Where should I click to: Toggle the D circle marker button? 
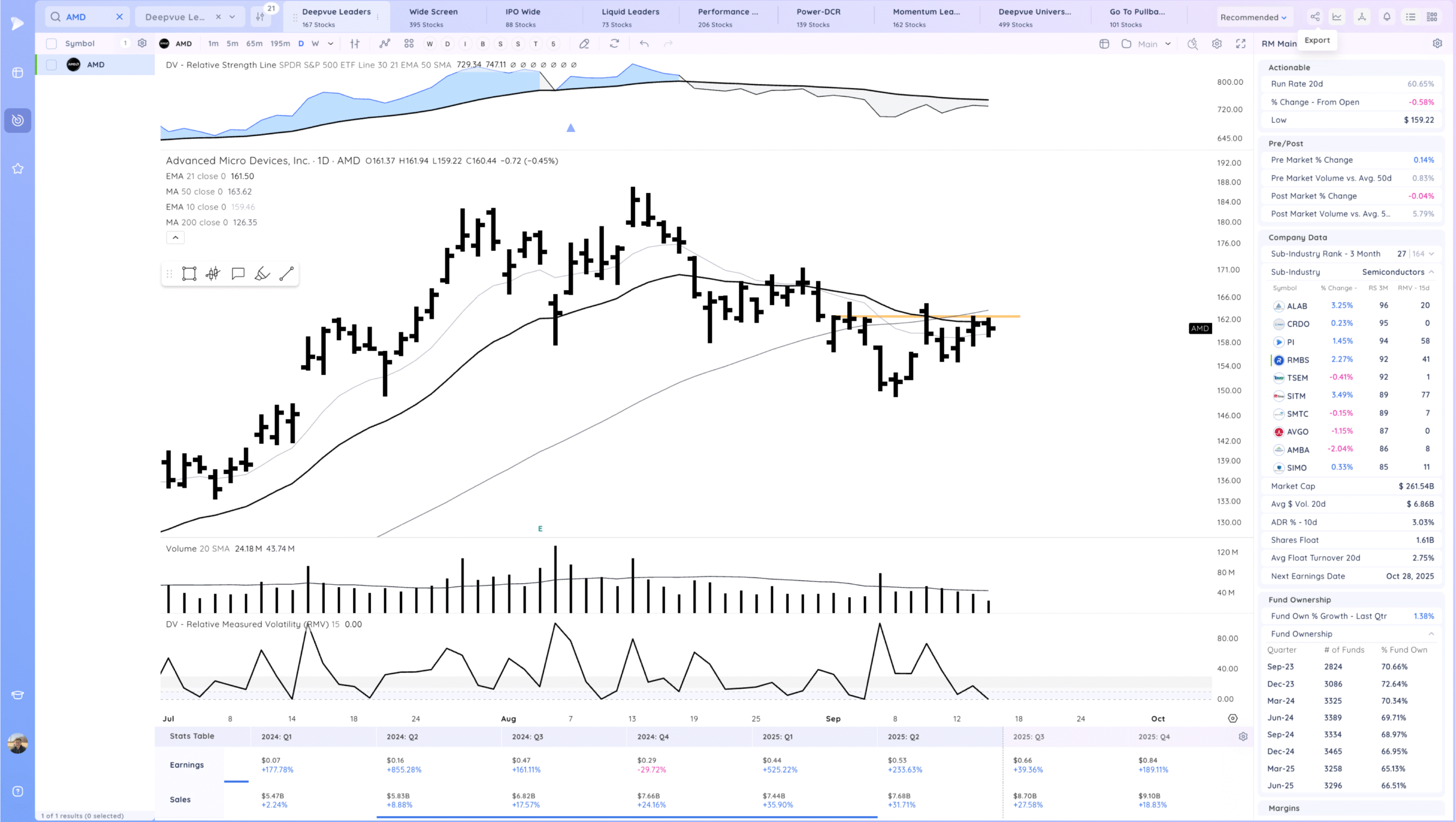point(447,44)
